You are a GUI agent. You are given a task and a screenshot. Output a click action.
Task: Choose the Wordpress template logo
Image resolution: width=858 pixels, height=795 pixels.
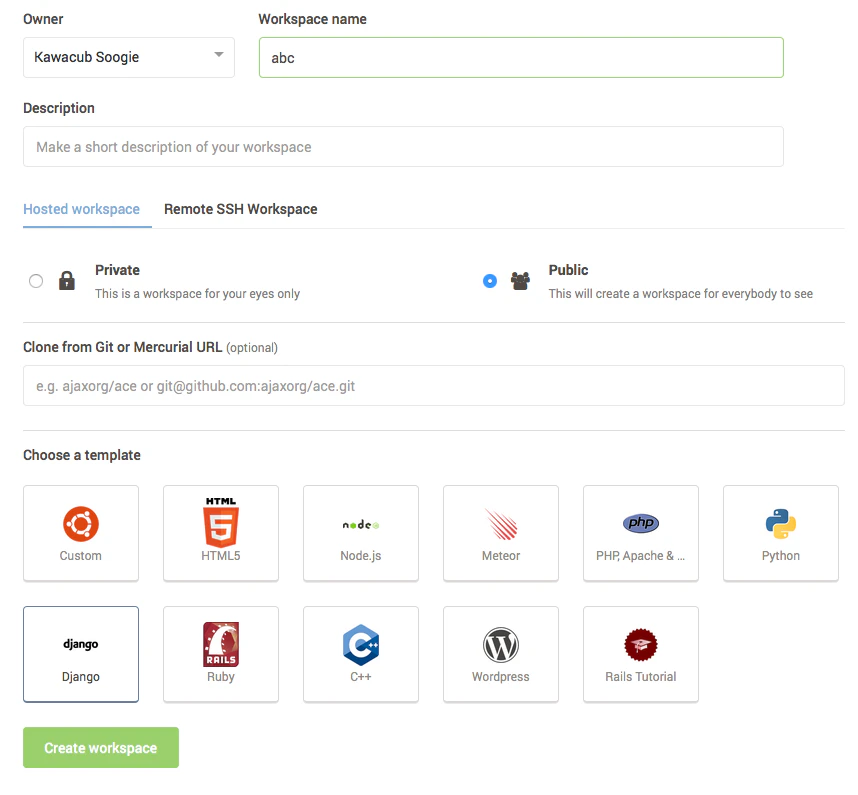coord(501,645)
